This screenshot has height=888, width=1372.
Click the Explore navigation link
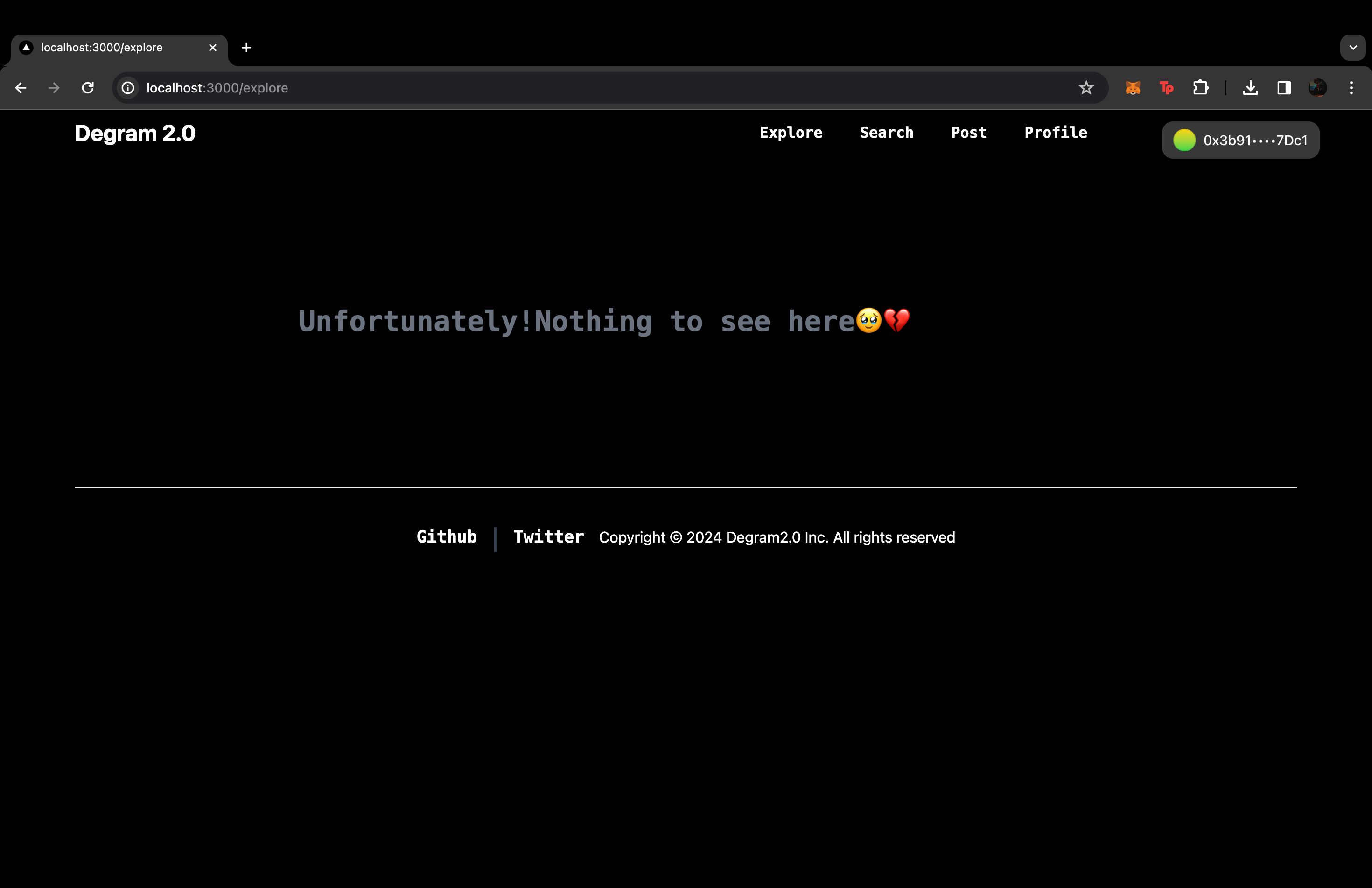pos(791,132)
